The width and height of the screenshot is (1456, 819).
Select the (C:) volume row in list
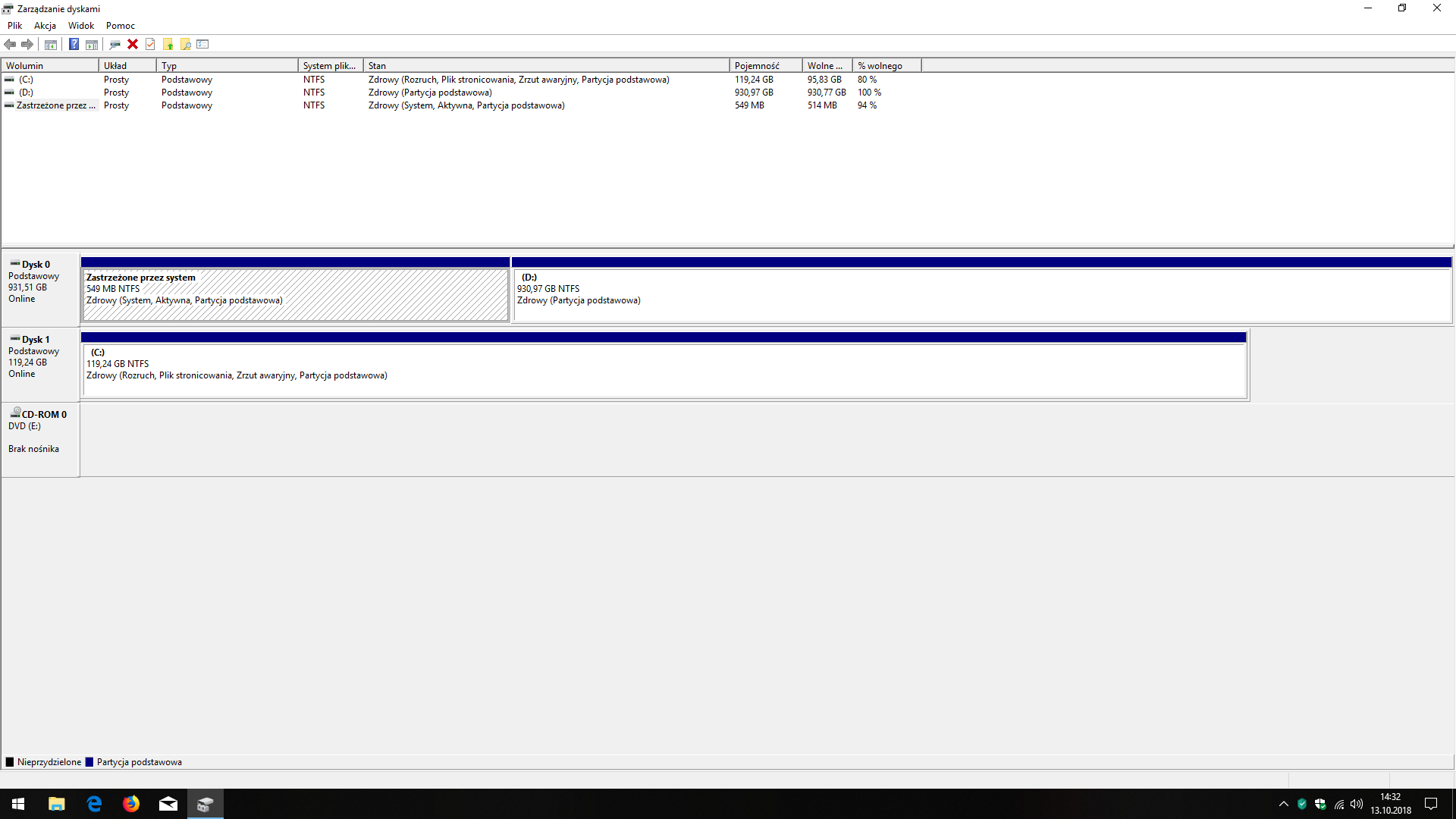[x=461, y=80]
